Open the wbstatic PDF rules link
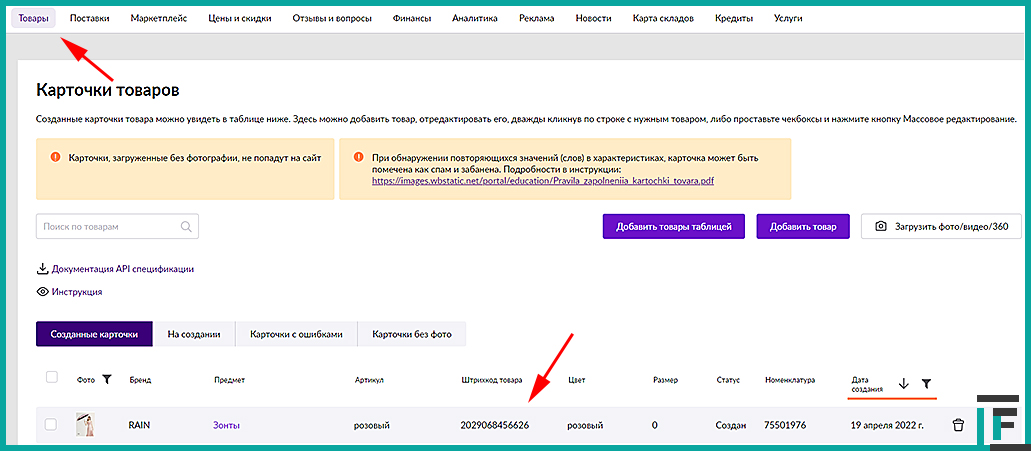Viewport: 1031px width, 451px height. pos(542,182)
